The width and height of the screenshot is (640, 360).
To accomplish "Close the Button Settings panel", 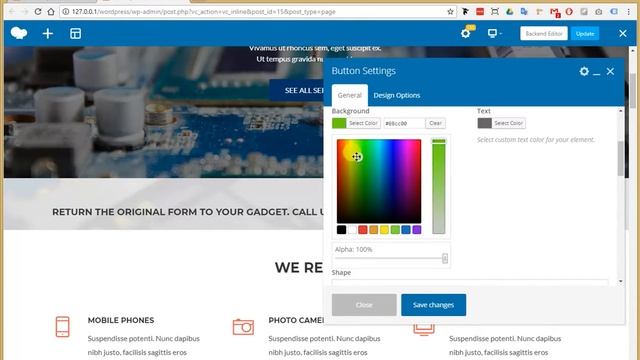I will click(x=610, y=71).
